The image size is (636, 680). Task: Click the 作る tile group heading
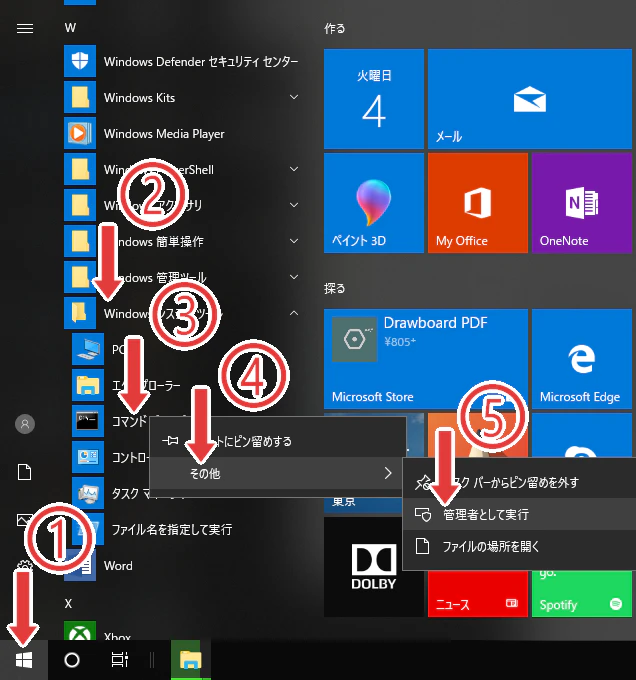335,29
